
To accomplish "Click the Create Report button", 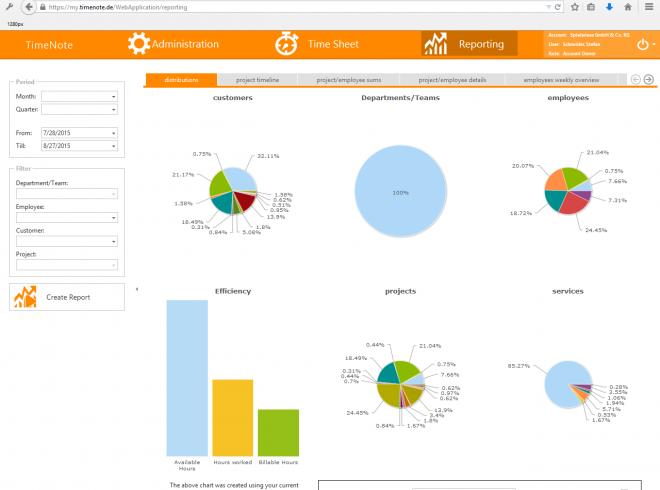I will [x=67, y=297].
